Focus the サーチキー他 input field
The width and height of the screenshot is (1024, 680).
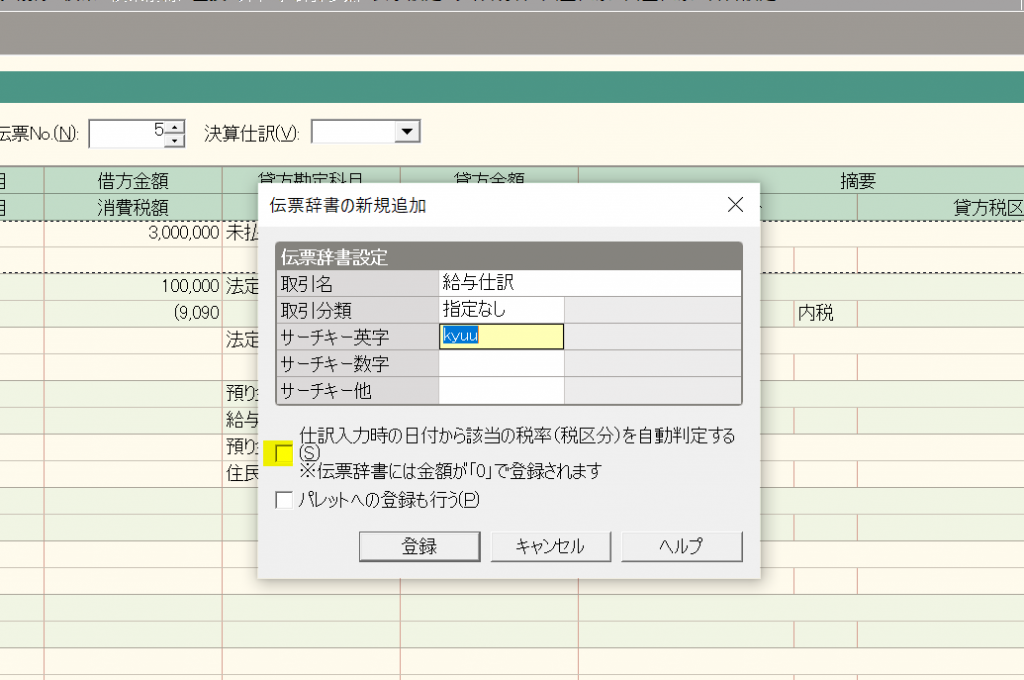[501, 390]
